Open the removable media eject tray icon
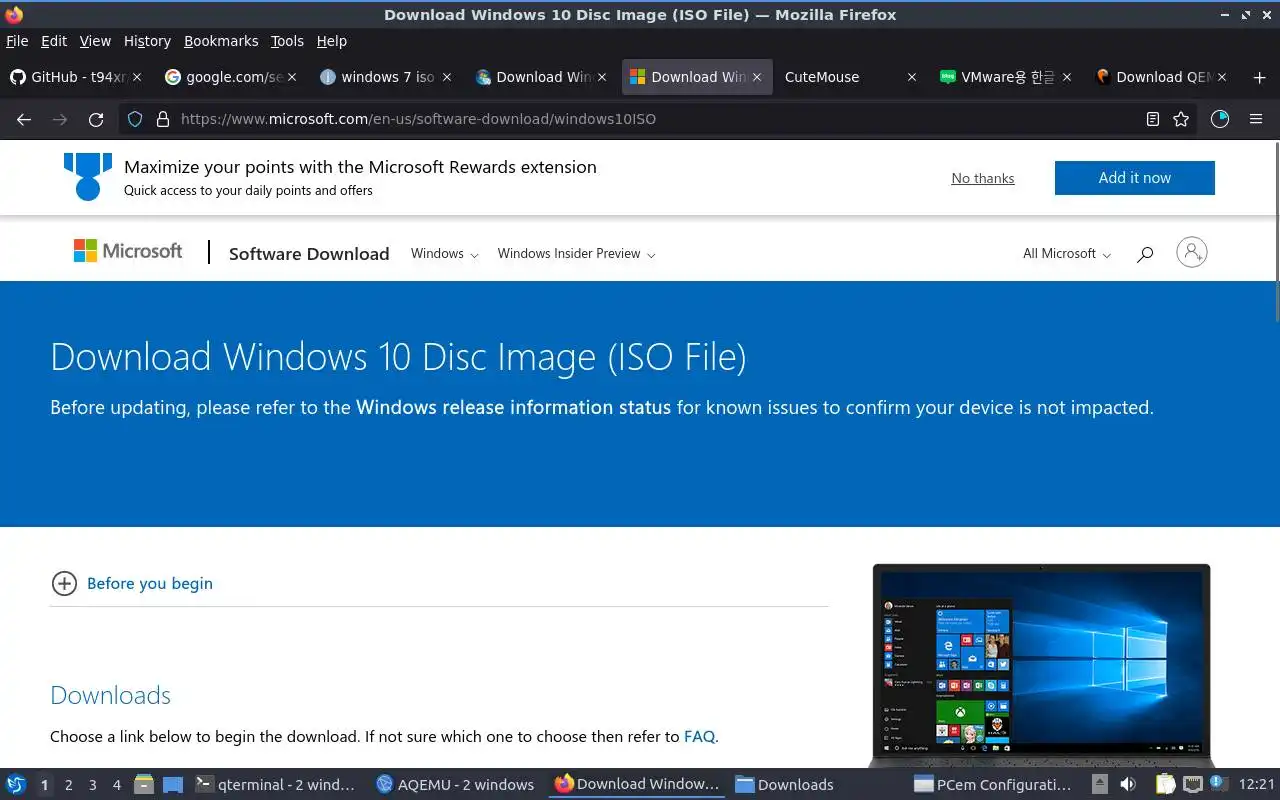This screenshot has height=800, width=1280. [1100, 785]
